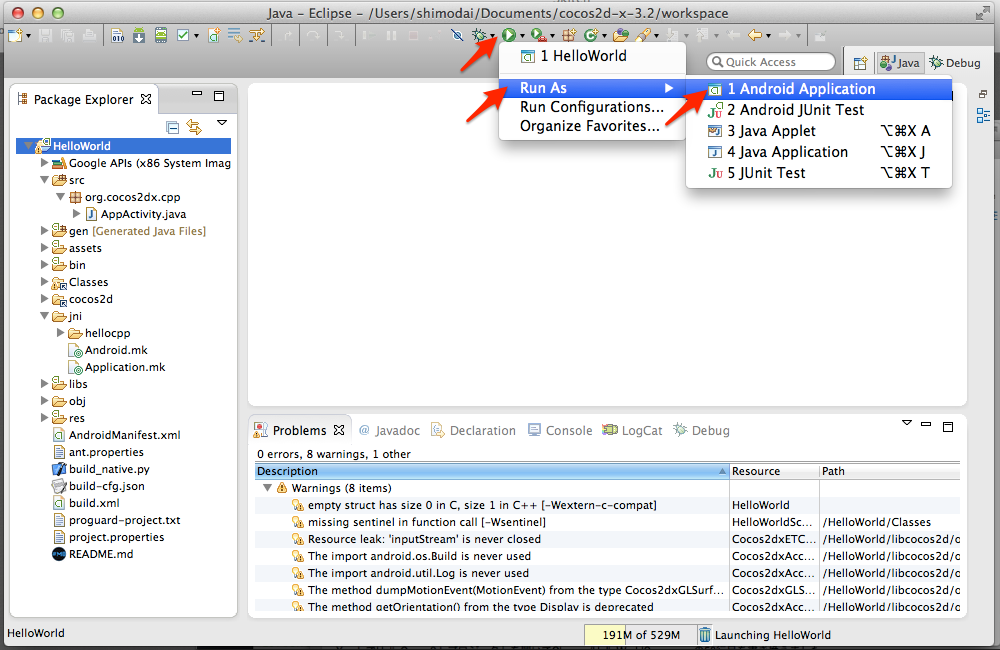Maximize the Problems panel
The height and width of the screenshot is (650, 1000).
pos(948,427)
